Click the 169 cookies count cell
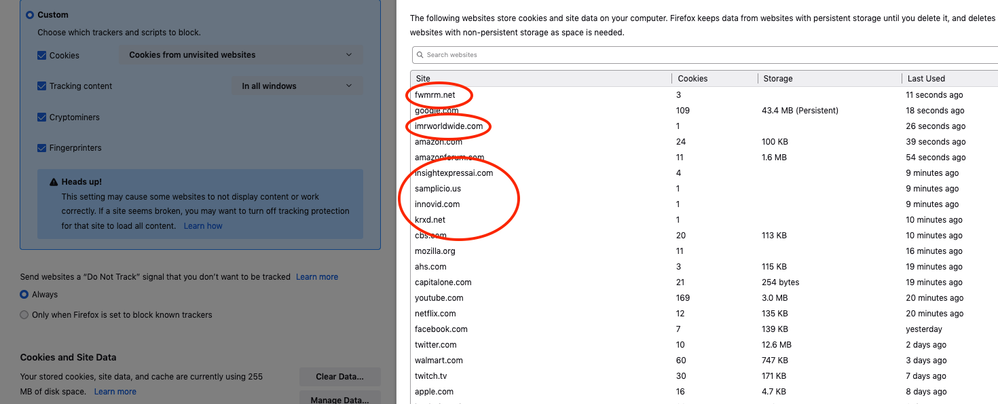Screen dimensions: 998x404 684,298
